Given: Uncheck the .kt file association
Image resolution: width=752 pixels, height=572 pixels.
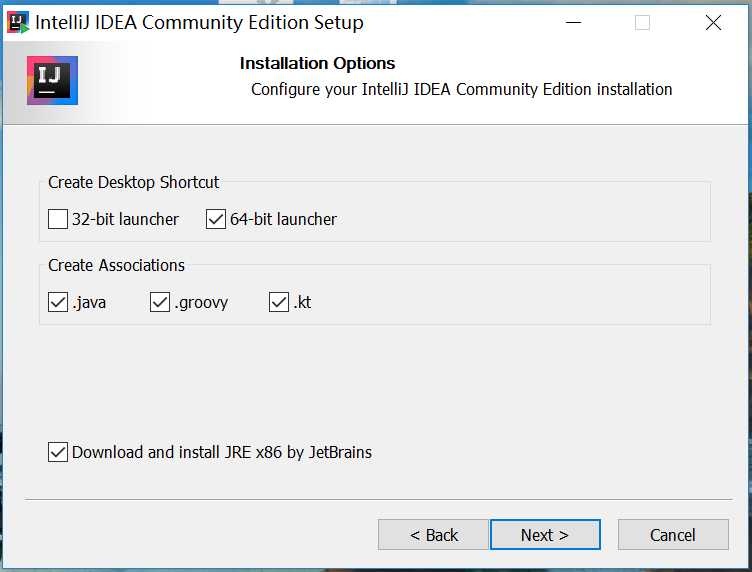Looking at the screenshot, I should click(x=279, y=302).
